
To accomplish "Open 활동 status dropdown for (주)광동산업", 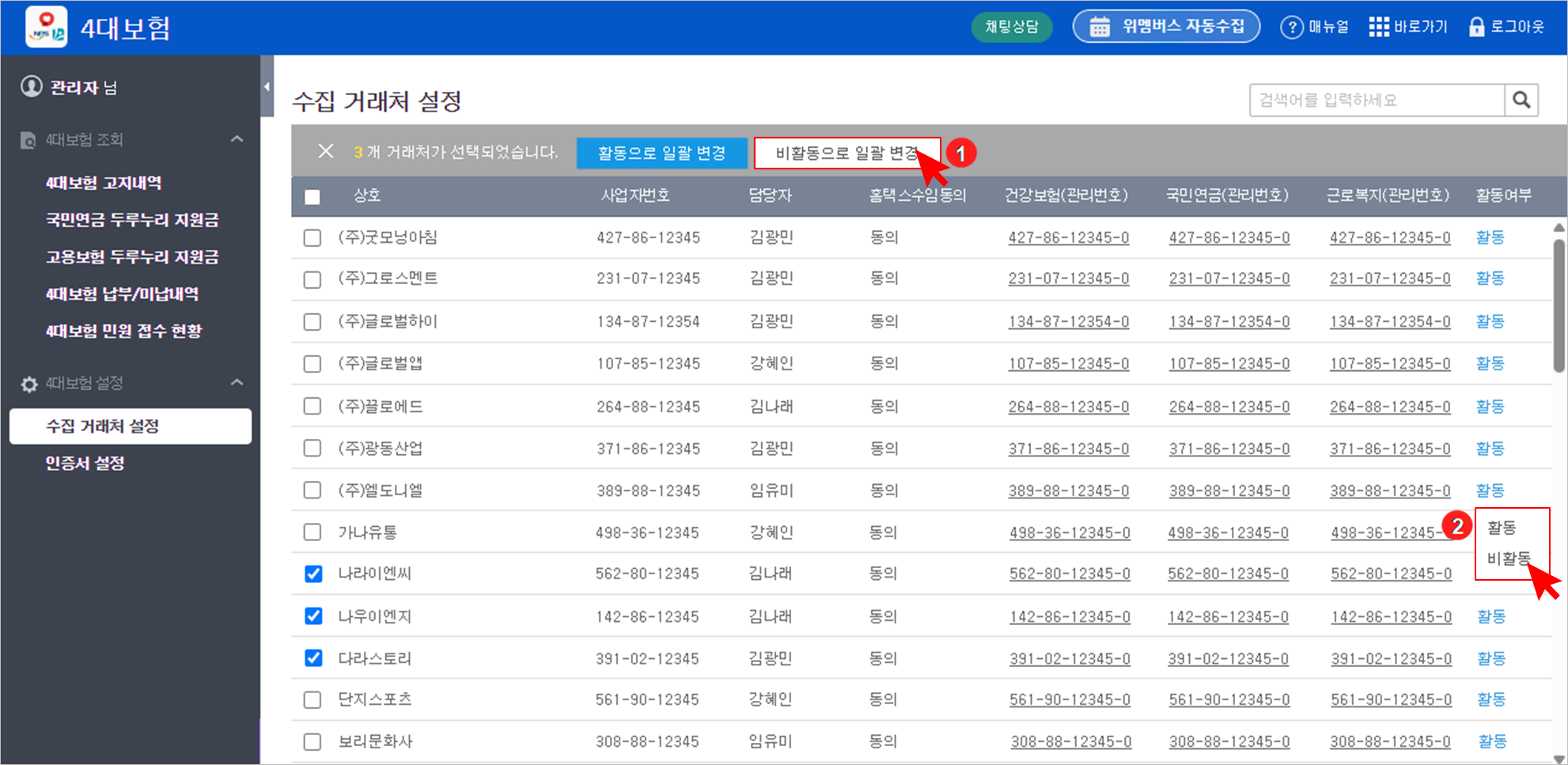I will (1490, 449).
